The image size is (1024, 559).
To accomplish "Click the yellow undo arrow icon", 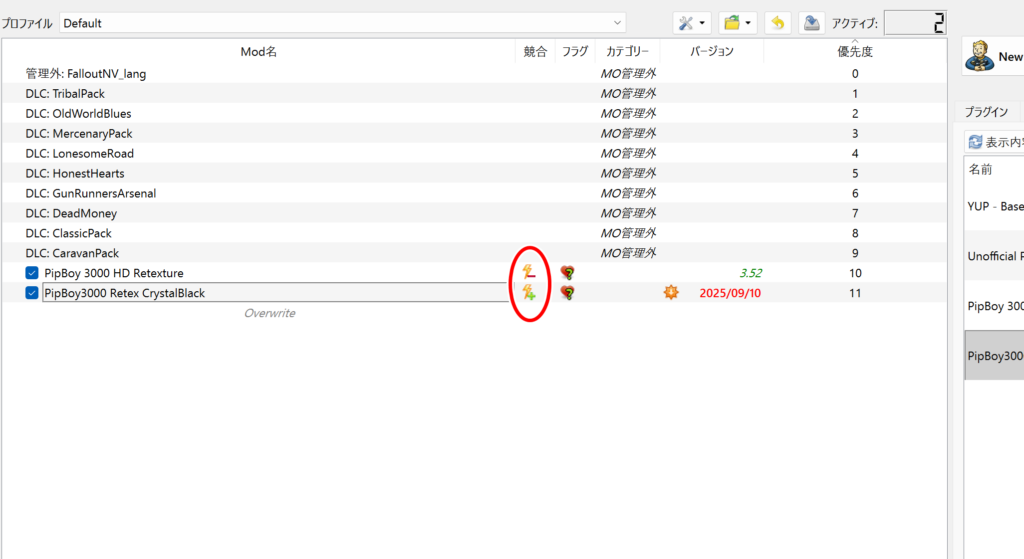I will (778, 23).
